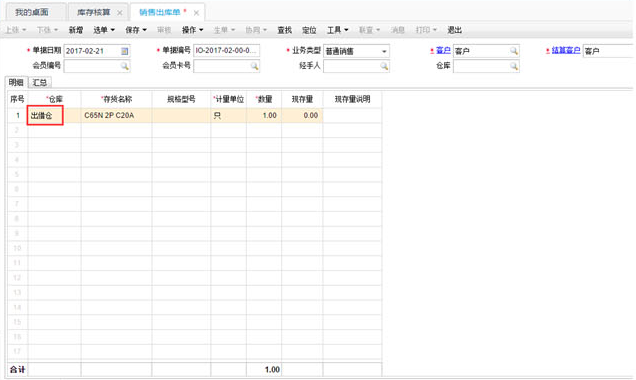Open the 保存 dropdown menu
This screenshot has height=380, width=636.
tap(136, 30)
